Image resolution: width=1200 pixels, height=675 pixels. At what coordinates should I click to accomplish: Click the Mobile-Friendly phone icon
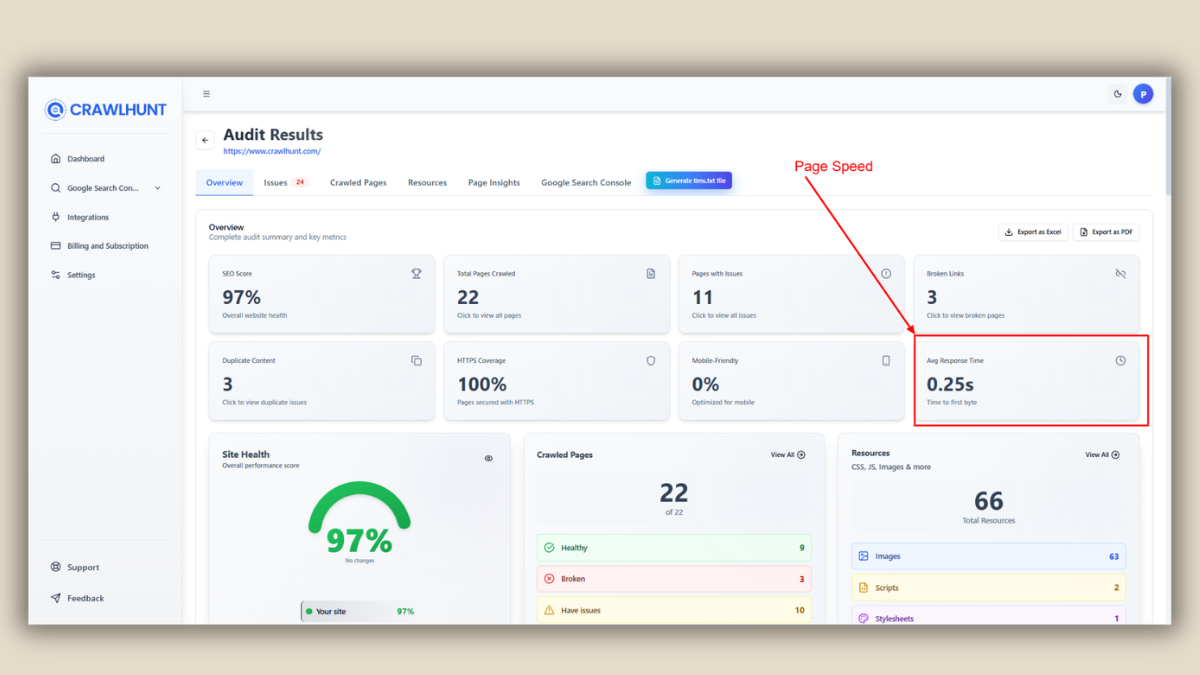pos(886,361)
